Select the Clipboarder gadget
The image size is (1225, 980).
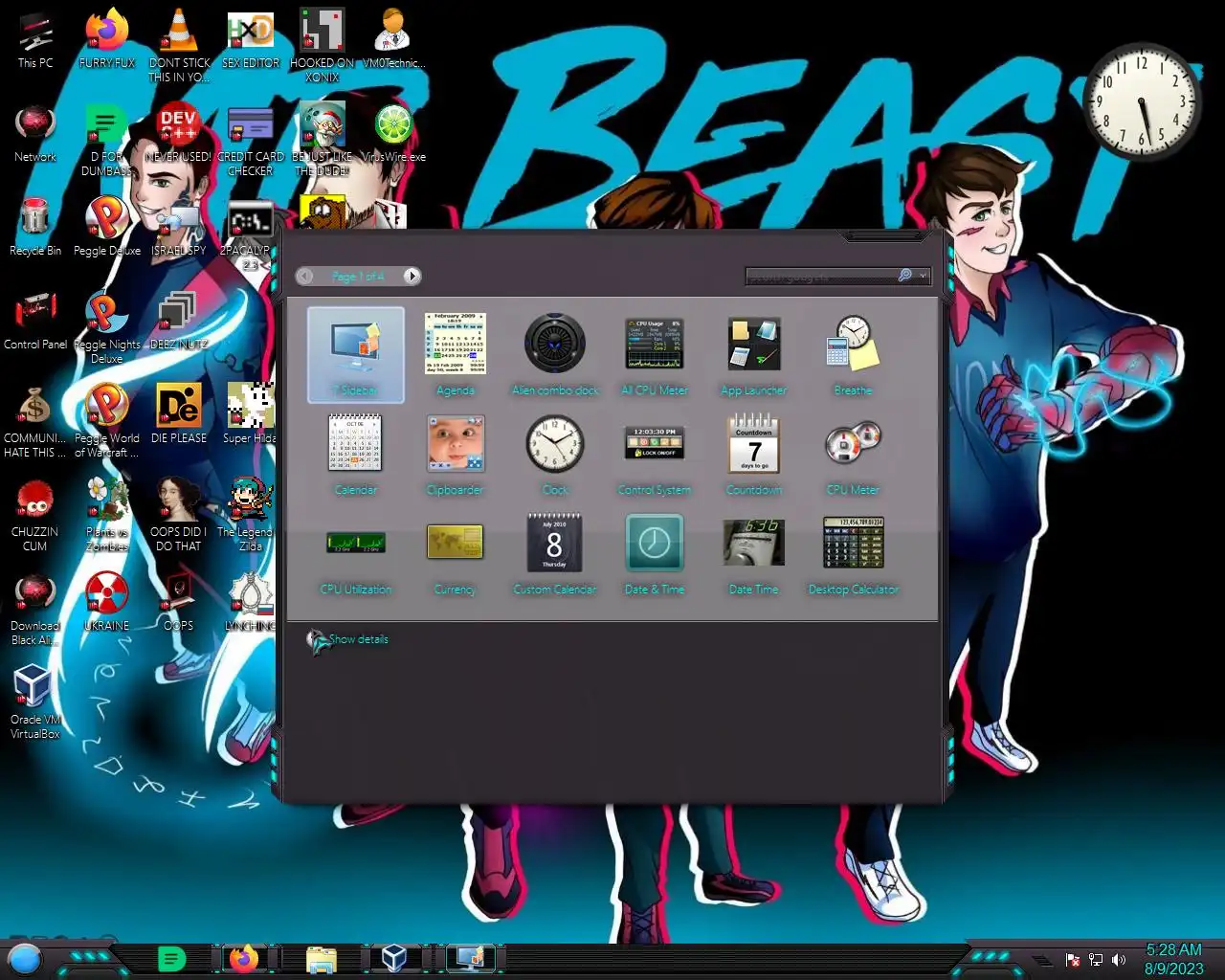point(456,455)
